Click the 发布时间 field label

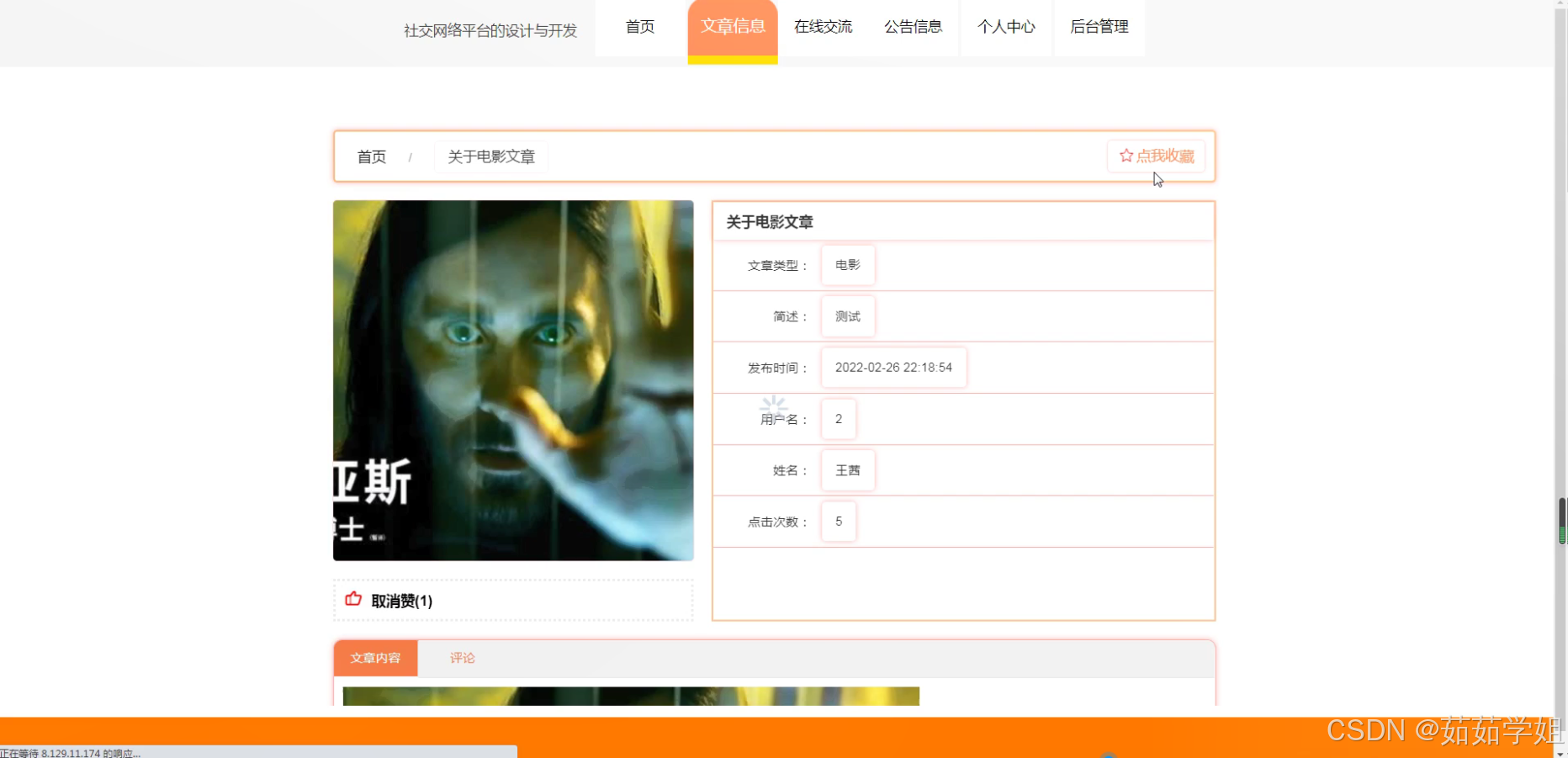coord(776,368)
